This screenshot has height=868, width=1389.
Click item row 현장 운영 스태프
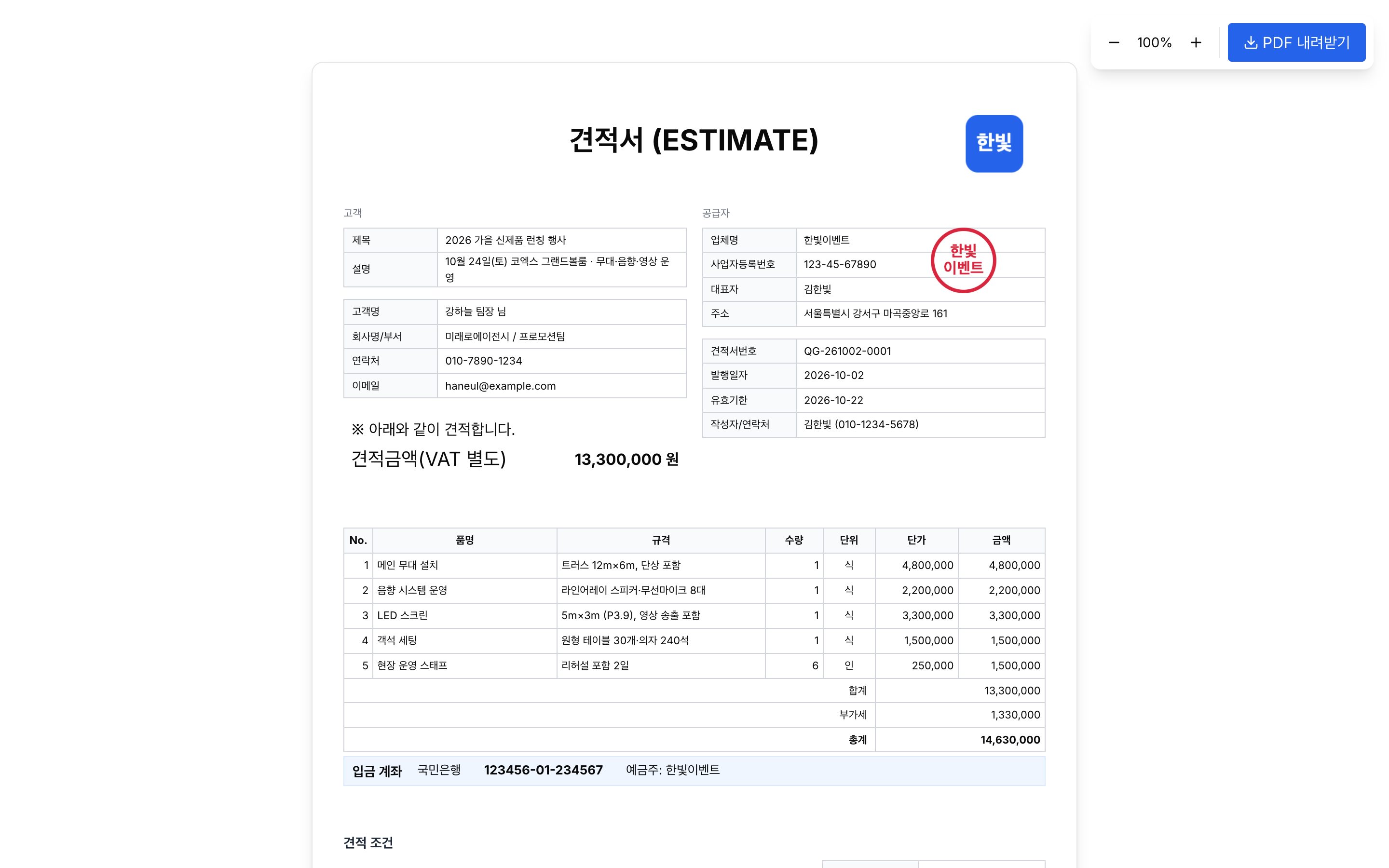tap(694, 665)
